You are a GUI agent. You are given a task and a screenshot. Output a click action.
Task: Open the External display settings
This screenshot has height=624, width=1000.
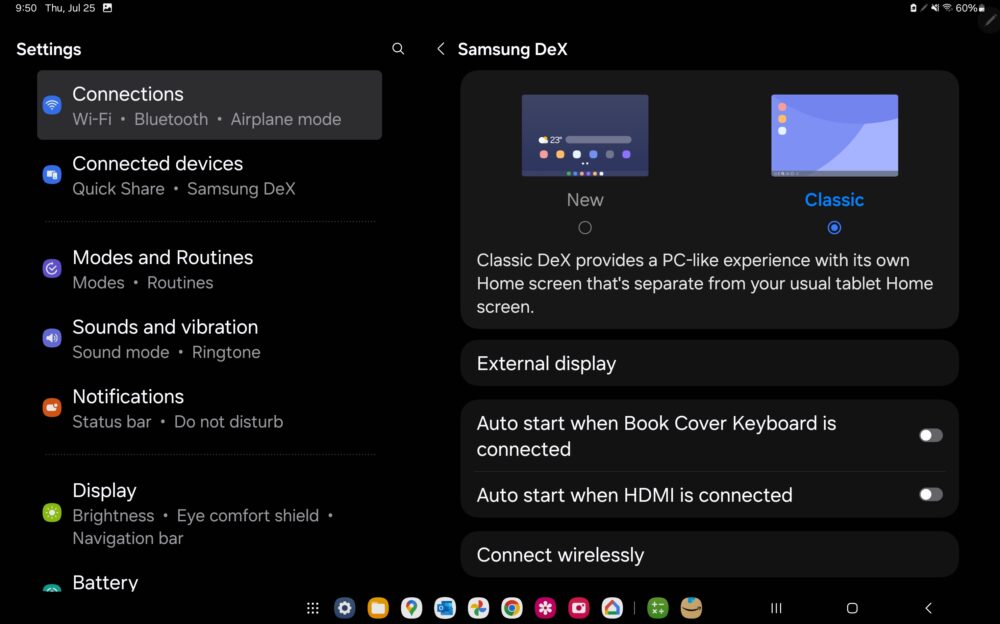click(709, 363)
